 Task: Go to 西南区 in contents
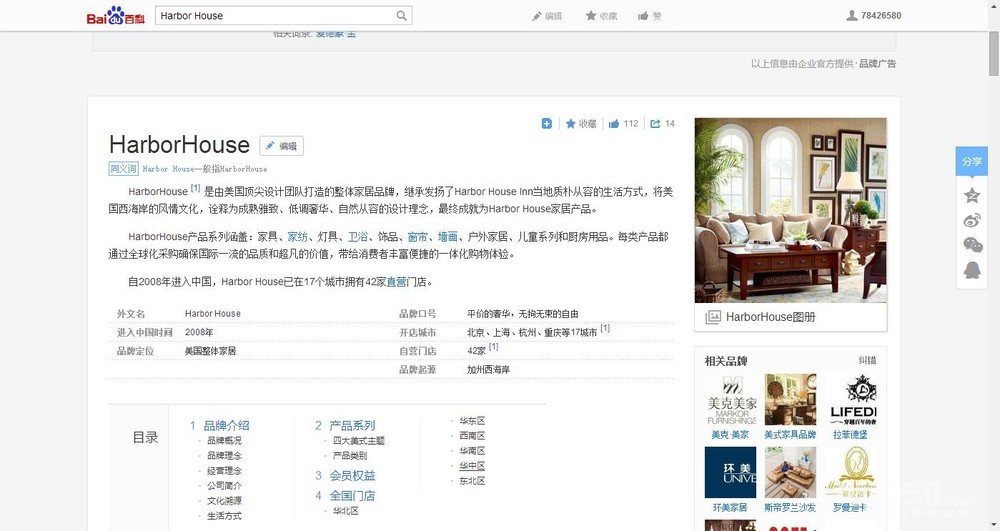coord(472,435)
